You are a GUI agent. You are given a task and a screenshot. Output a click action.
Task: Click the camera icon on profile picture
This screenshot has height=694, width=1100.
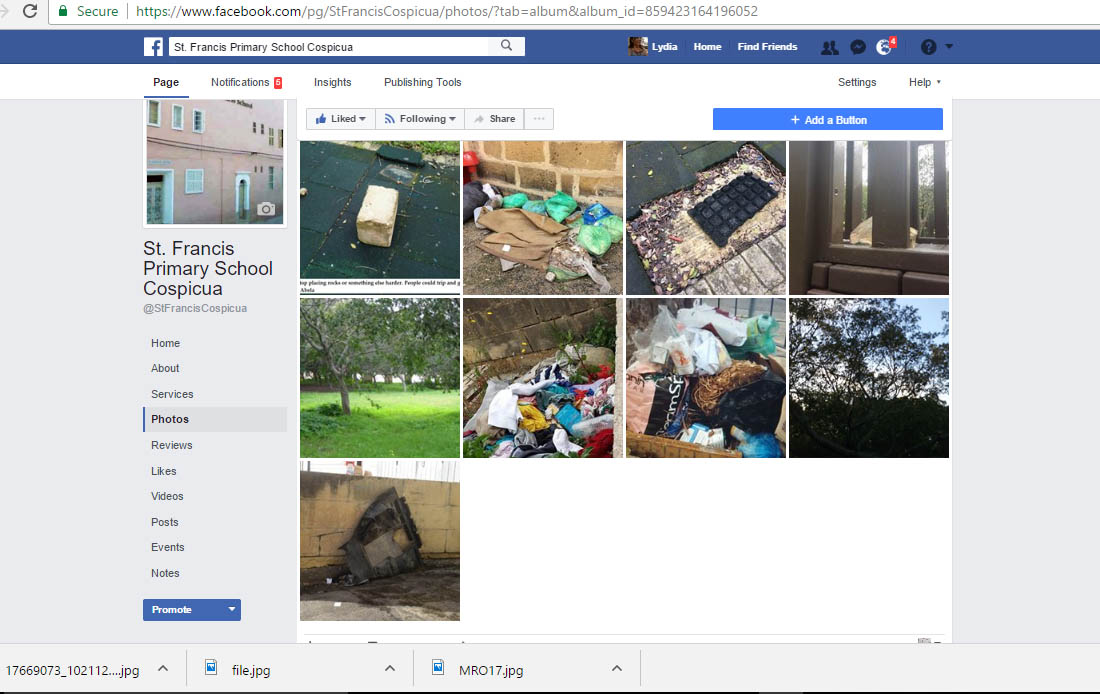[266, 209]
